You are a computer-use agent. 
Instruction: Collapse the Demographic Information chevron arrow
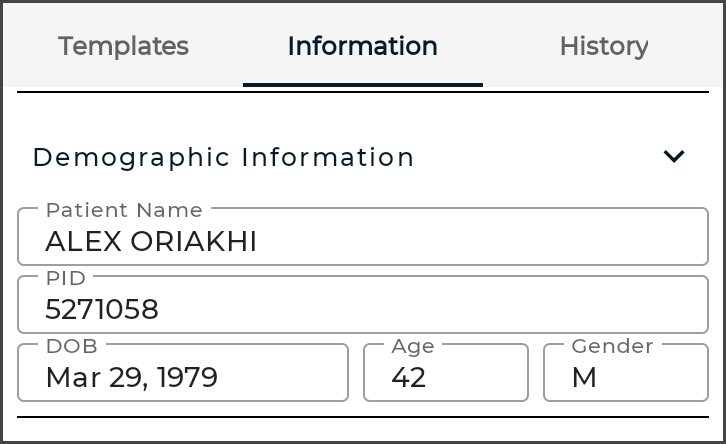click(x=674, y=156)
